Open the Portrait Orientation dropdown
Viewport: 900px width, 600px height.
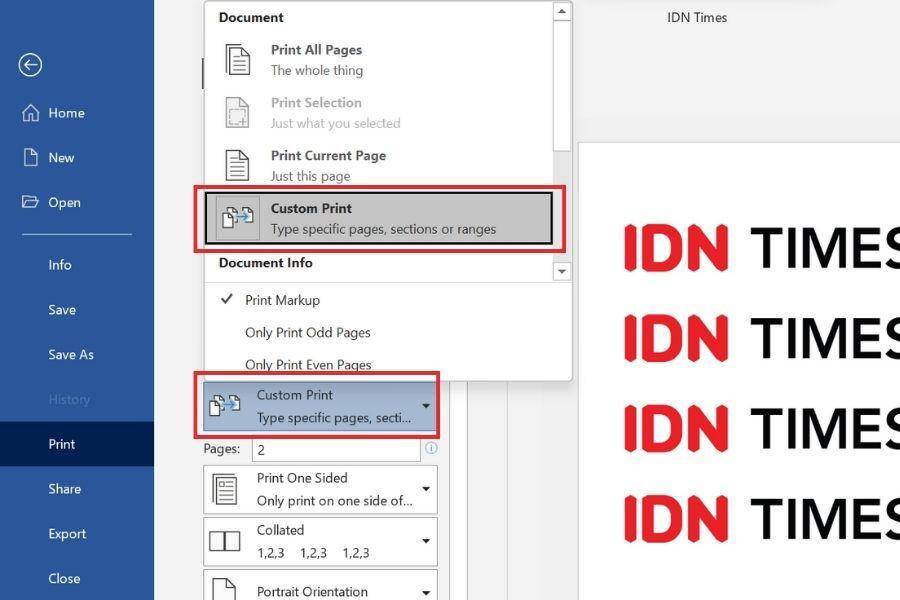click(x=320, y=586)
